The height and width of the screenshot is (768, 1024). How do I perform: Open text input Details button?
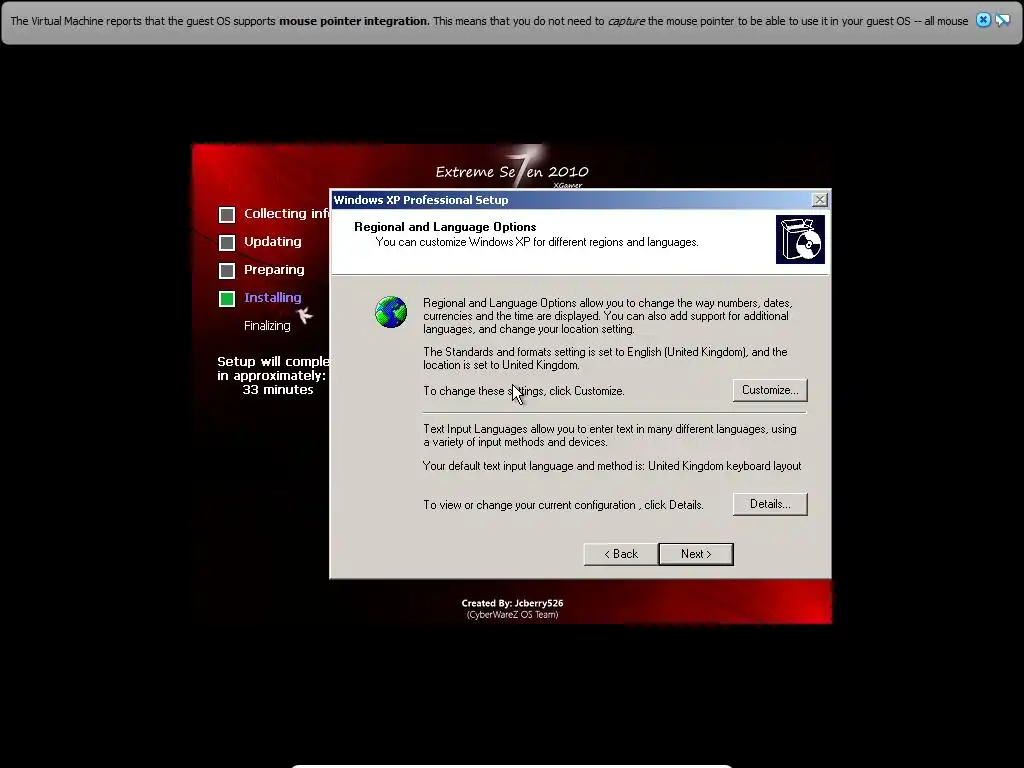coord(770,504)
